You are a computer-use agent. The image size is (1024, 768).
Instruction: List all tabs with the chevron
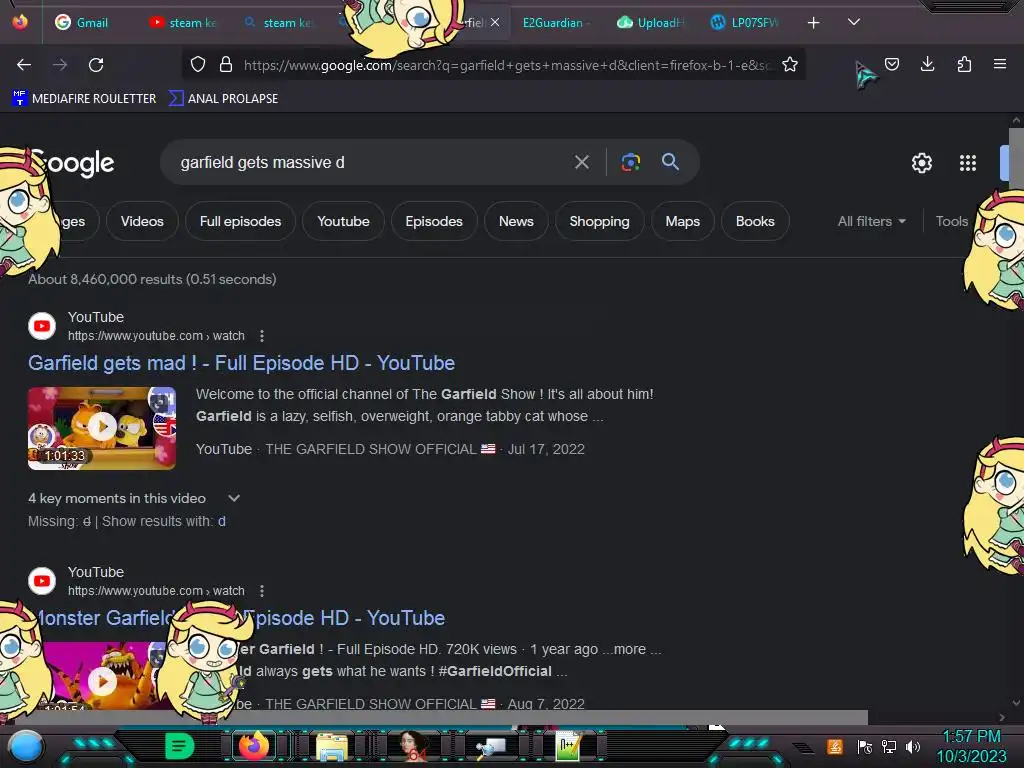click(x=854, y=22)
